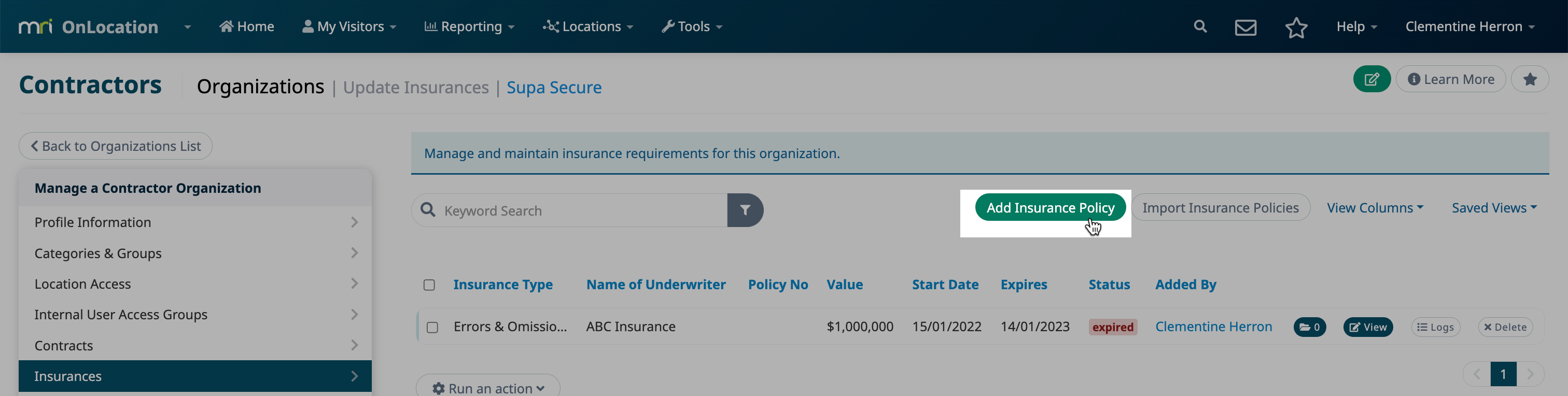Click the folder count badge showing 0
This screenshot has height=396, width=1568.
pyautogui.click(x=1309, y=327)
